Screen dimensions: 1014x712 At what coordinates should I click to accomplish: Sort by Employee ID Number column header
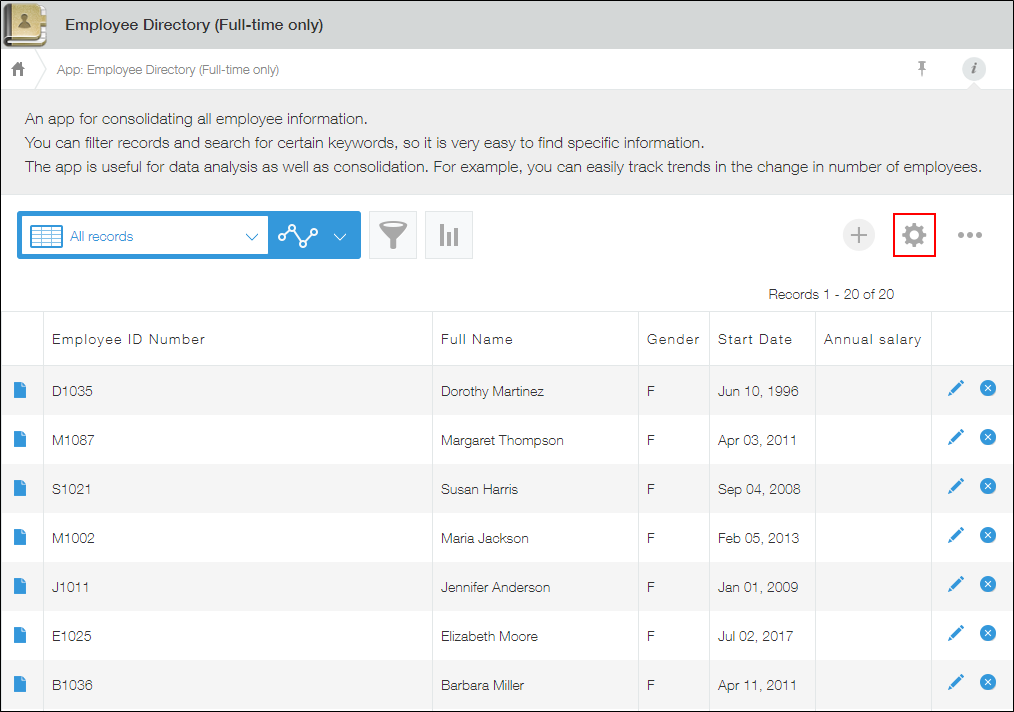[x=128, y=339]
